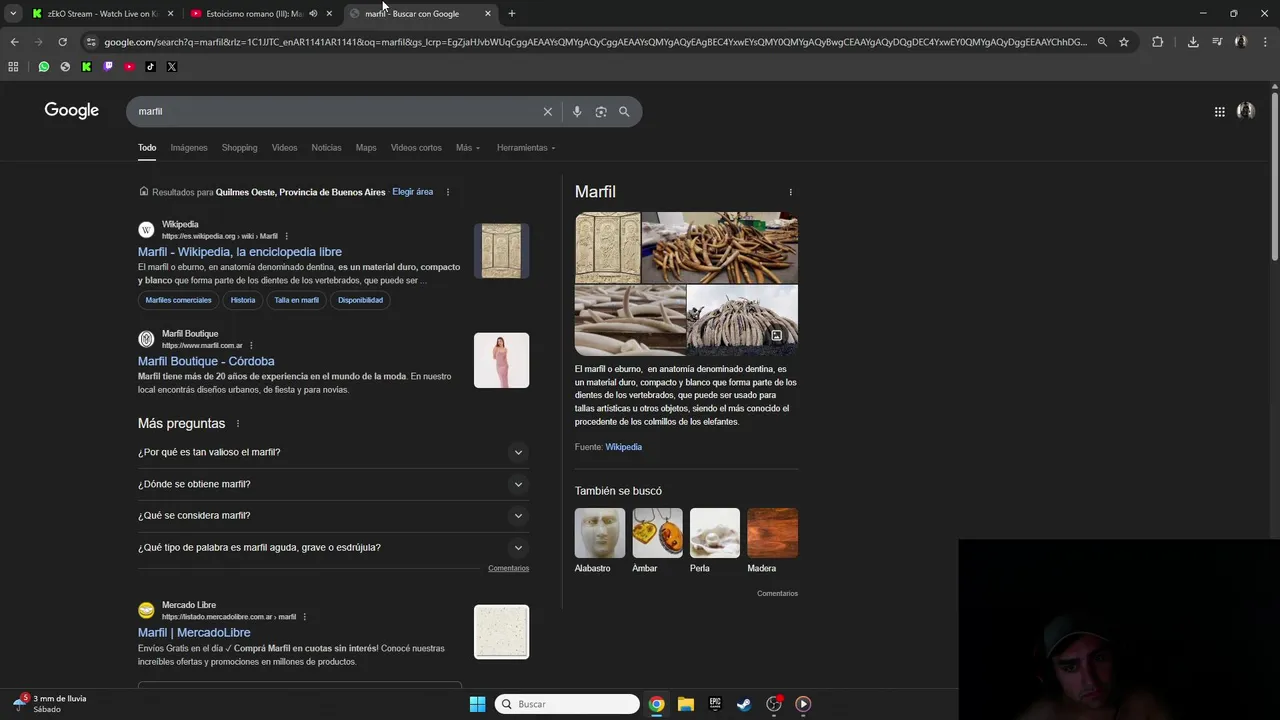Start voice search with microphone icon
1280x720 pixels.
(x=577, y=112)
